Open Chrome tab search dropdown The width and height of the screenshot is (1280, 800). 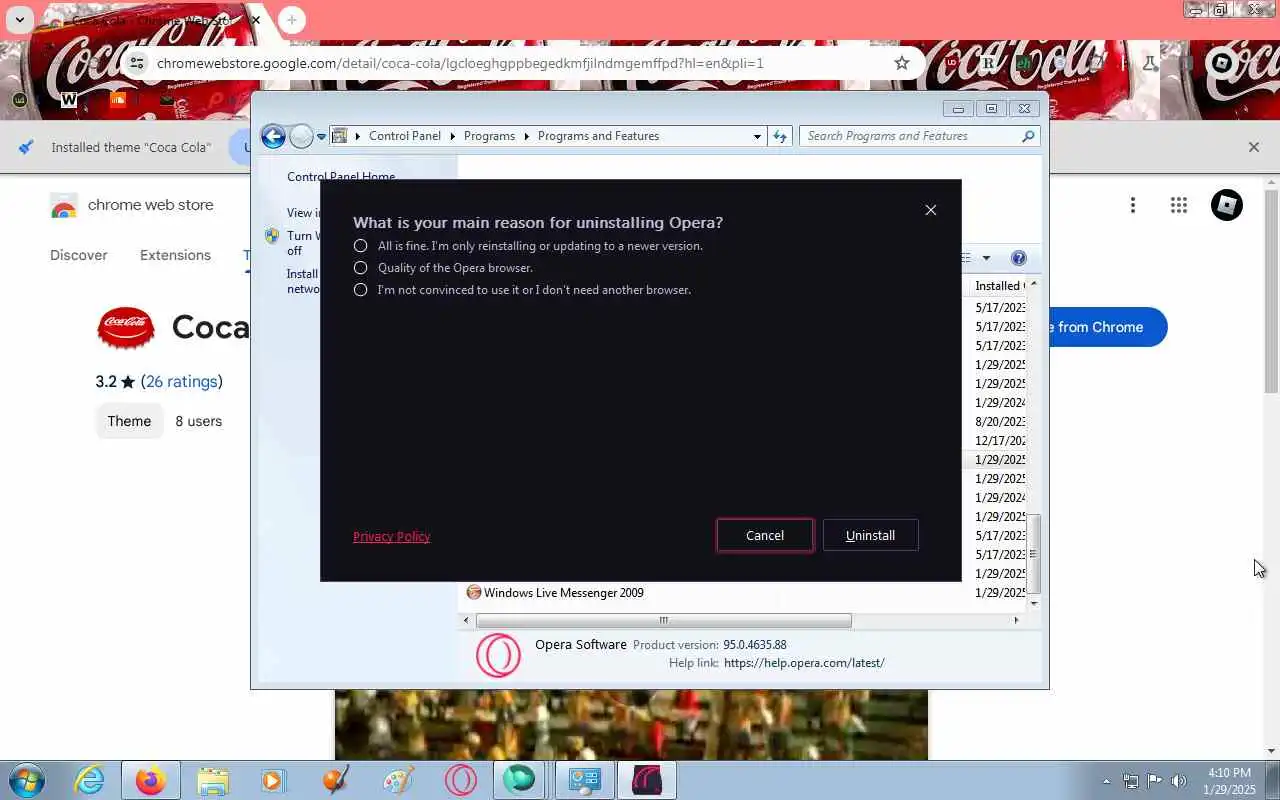pyautogui.click(x=19, y=20)
